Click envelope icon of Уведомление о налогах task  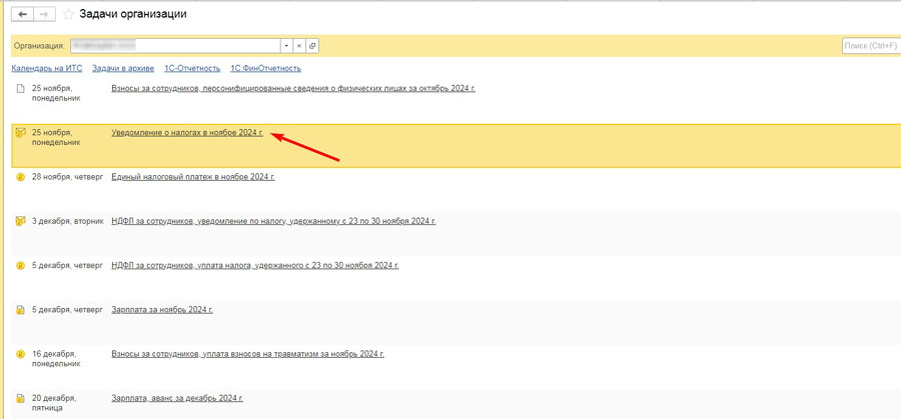21,133
